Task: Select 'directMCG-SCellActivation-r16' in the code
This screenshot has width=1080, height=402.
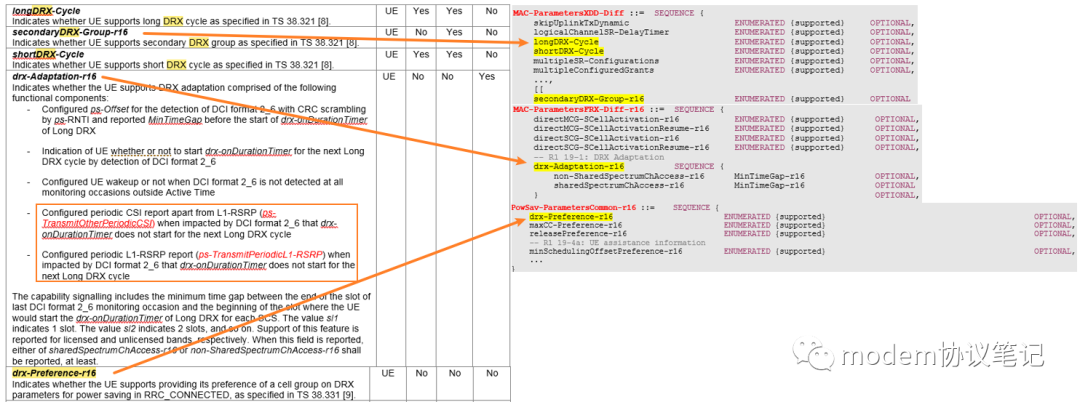Action: 606,119
